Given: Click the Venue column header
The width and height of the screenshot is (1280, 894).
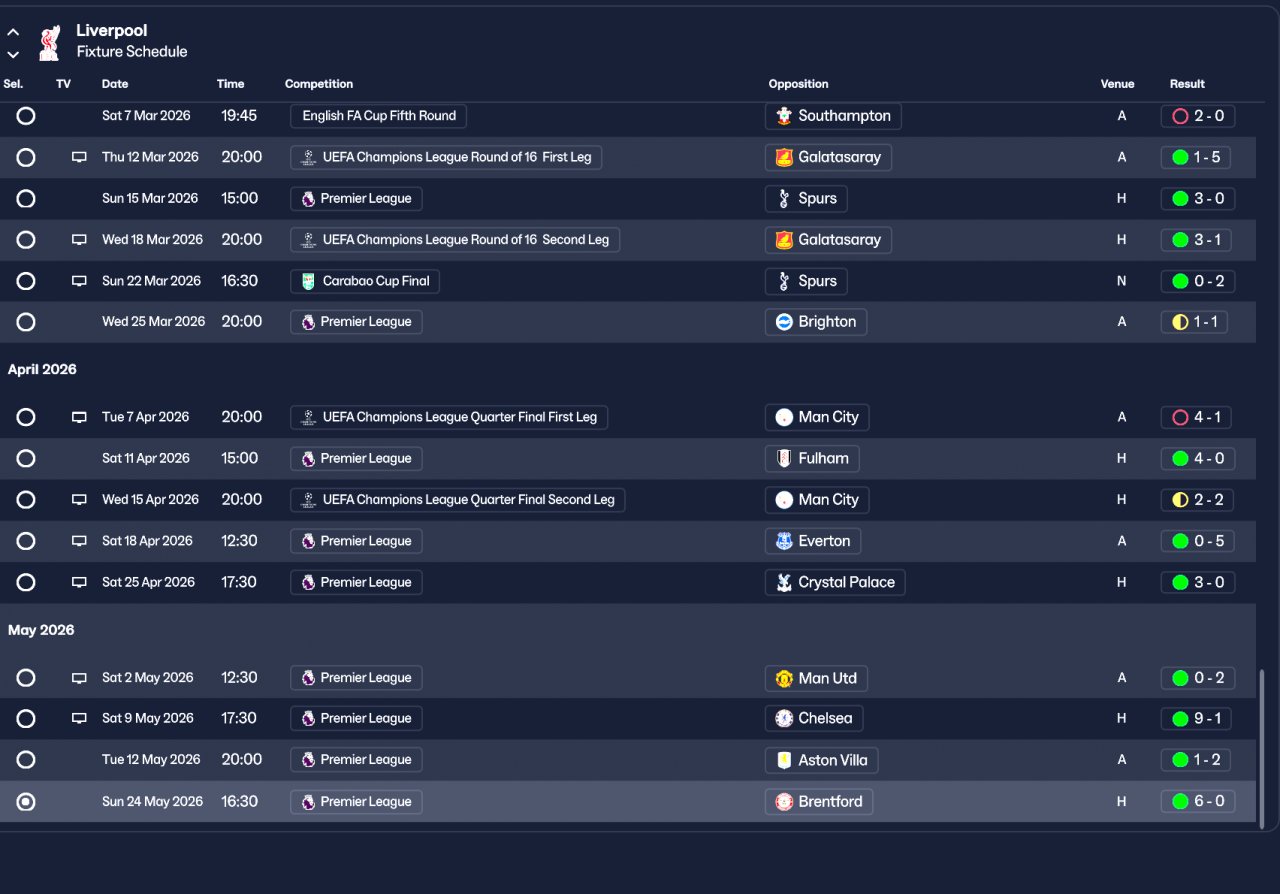Looking at the screenshot, I should 1118,84.
